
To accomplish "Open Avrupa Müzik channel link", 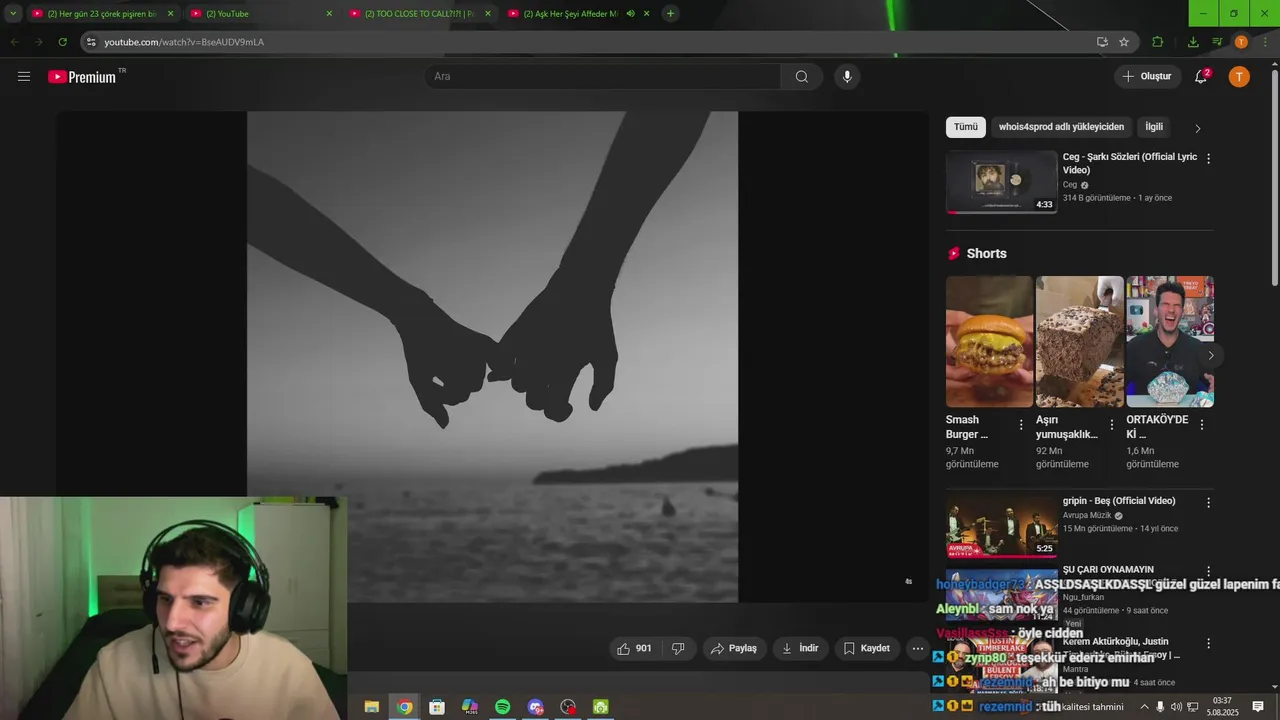I will tap(1087, 515).
